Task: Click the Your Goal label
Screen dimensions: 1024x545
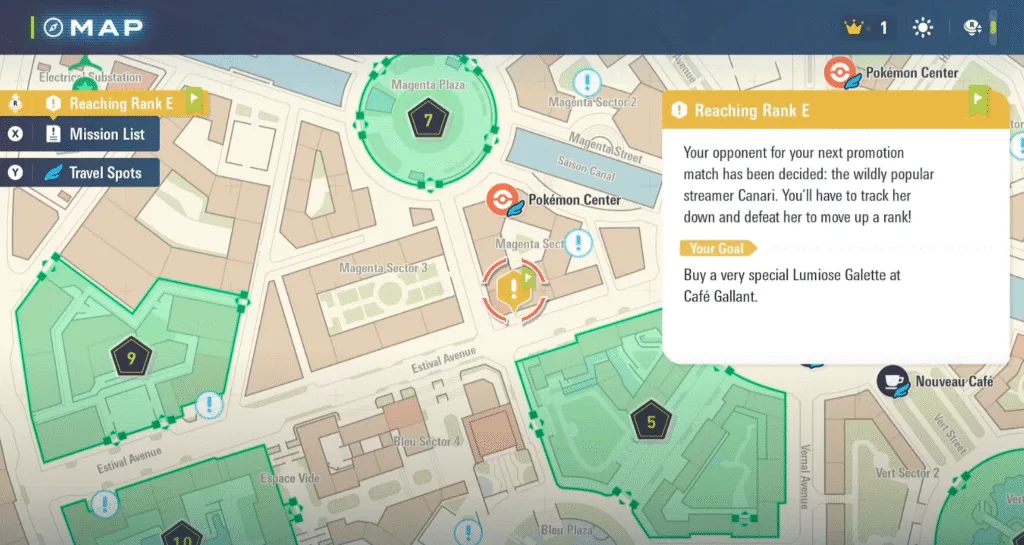Action: click(x=718, y=248)
